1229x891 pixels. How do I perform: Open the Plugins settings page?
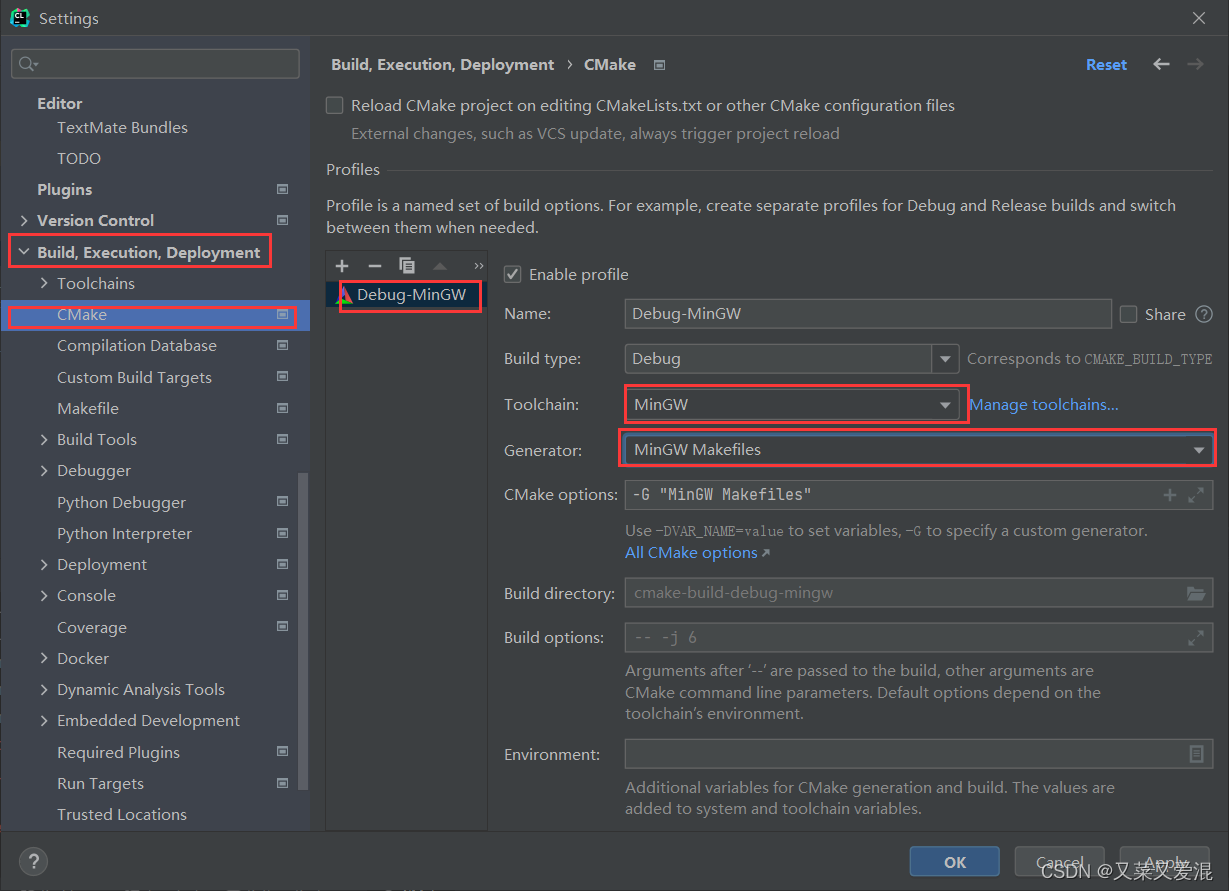pos(64,189)
